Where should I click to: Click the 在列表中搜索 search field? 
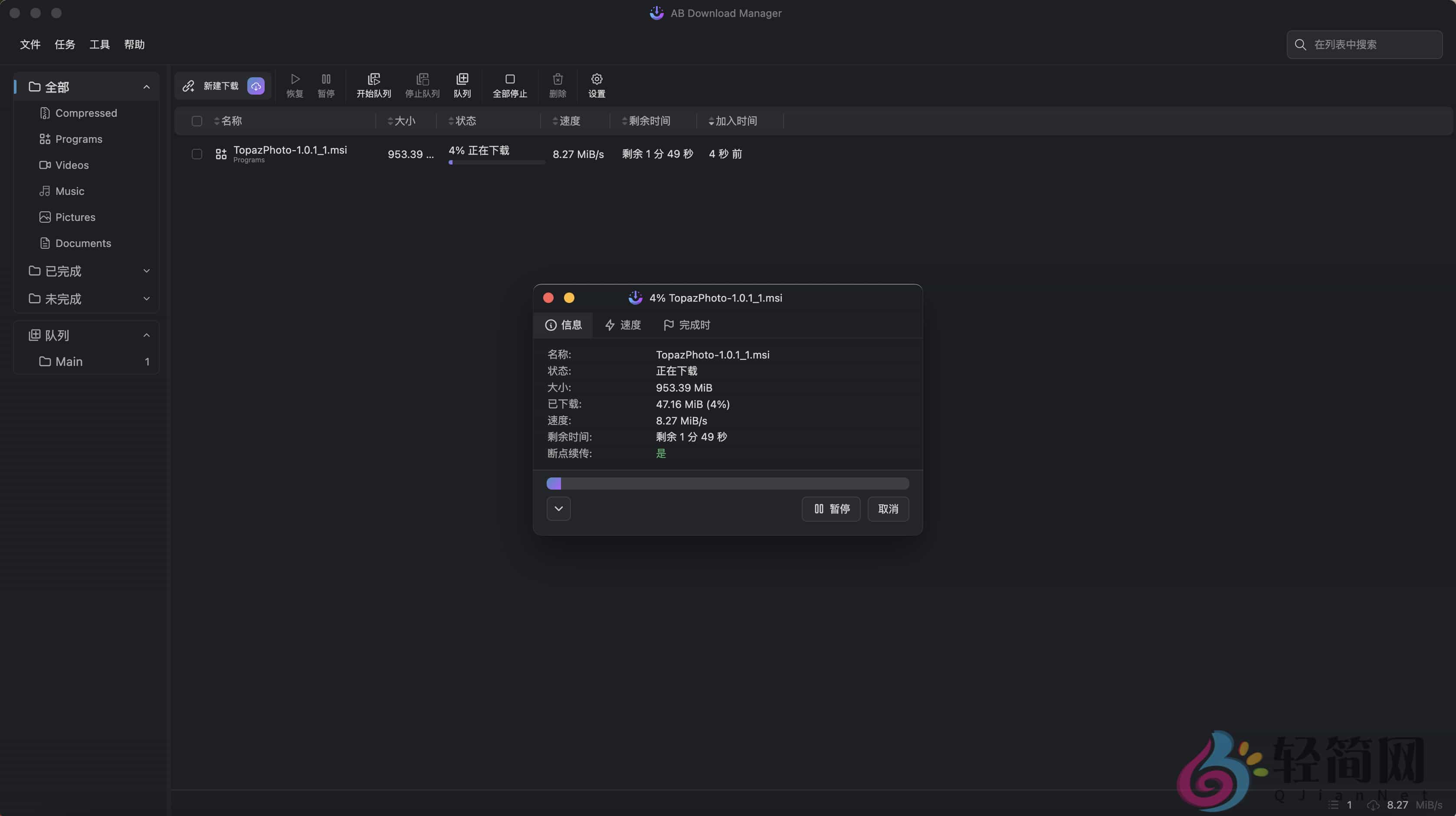1364,44
